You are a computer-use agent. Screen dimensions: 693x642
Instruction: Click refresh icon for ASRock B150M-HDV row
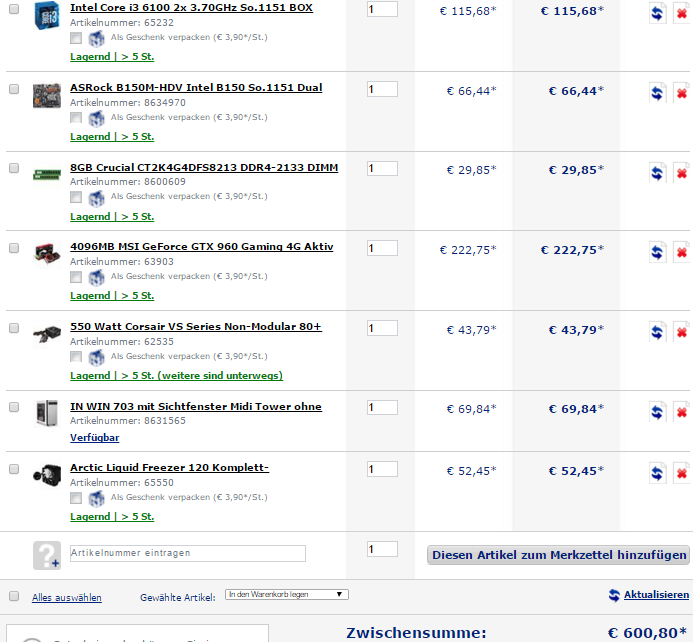pyautogui.click(x=657, y=93)
